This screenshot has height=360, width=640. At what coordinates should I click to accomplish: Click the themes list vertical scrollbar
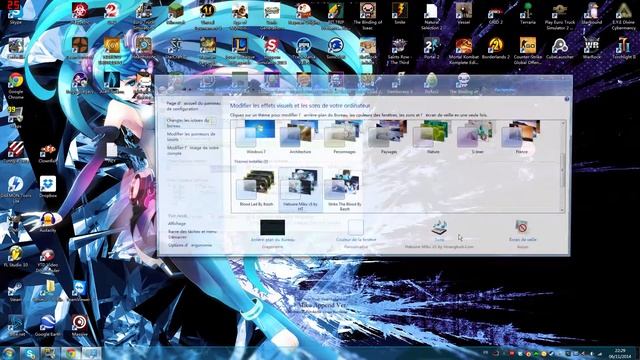click(563, 166)
